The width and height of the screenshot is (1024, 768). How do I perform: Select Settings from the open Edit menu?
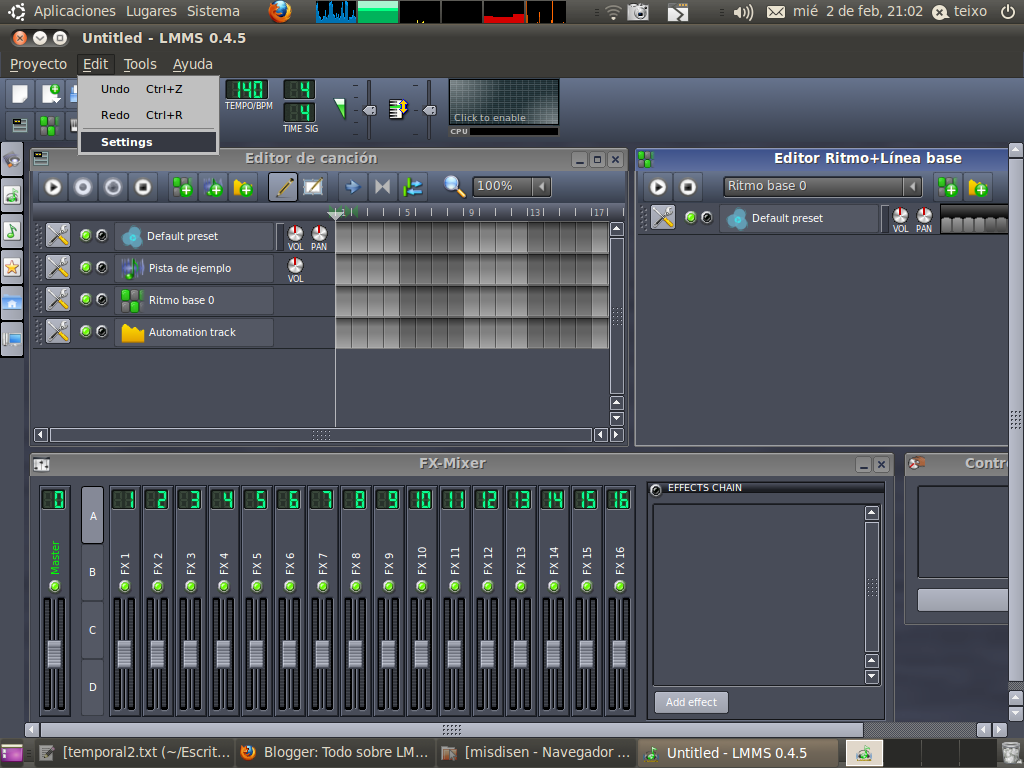(x=125, y=141)
